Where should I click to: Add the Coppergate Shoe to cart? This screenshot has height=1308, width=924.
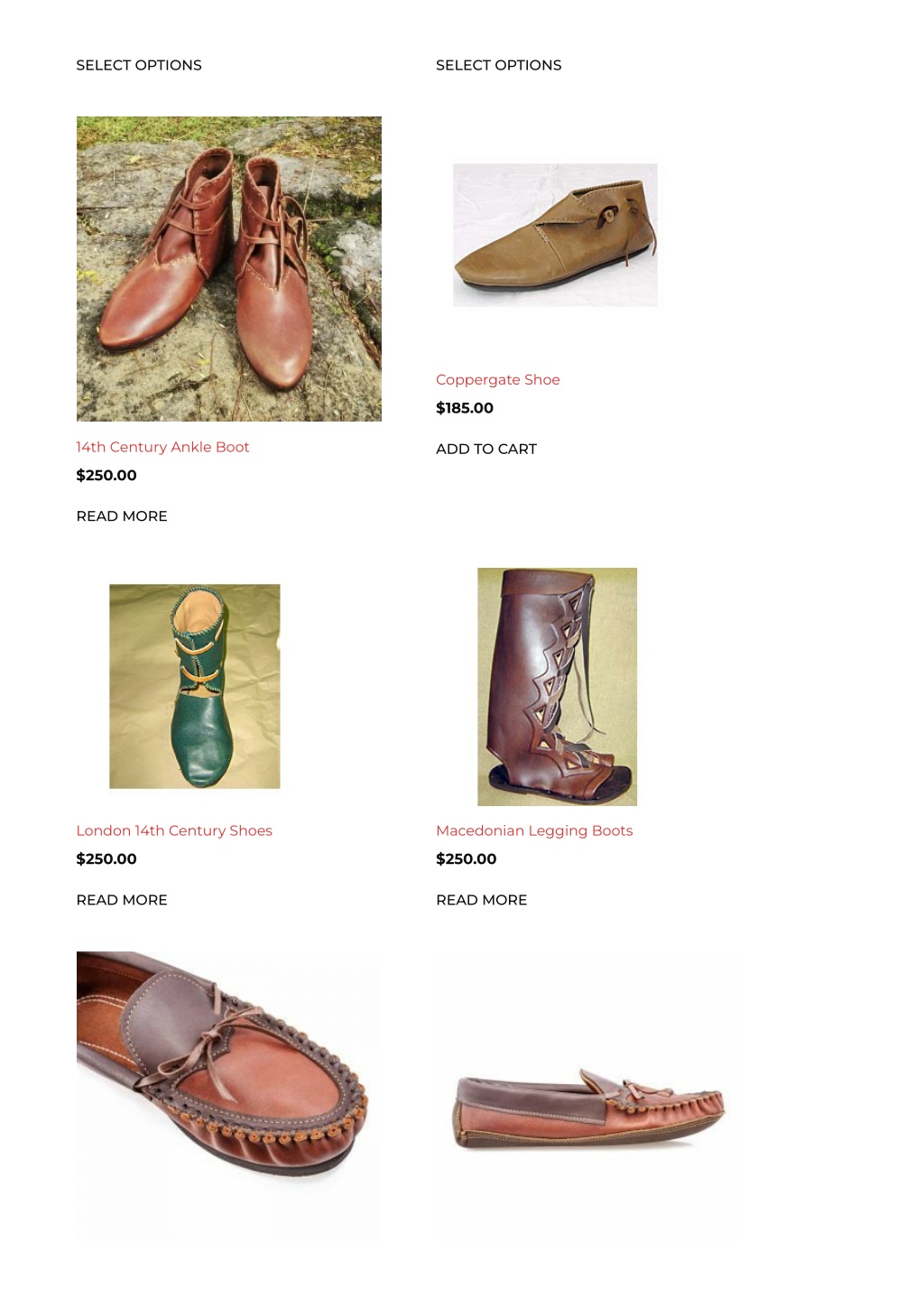point(486,449)
